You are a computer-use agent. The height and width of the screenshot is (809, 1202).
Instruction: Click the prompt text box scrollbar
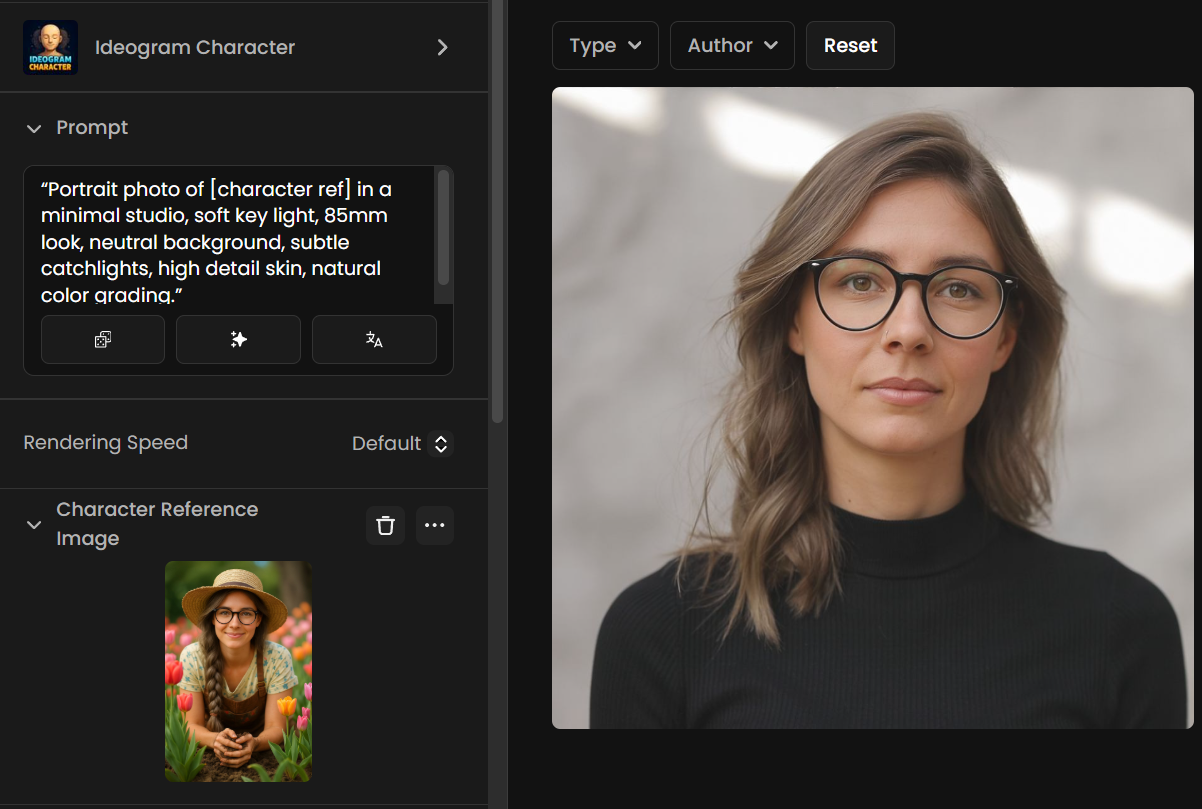click(x=443, y=227)
